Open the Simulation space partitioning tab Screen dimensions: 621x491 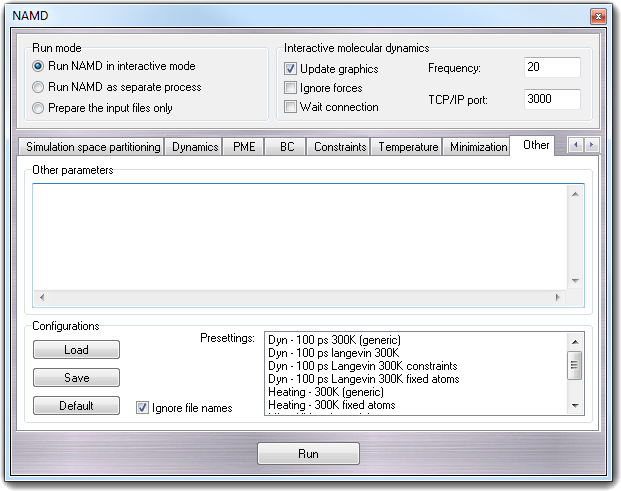91,147
